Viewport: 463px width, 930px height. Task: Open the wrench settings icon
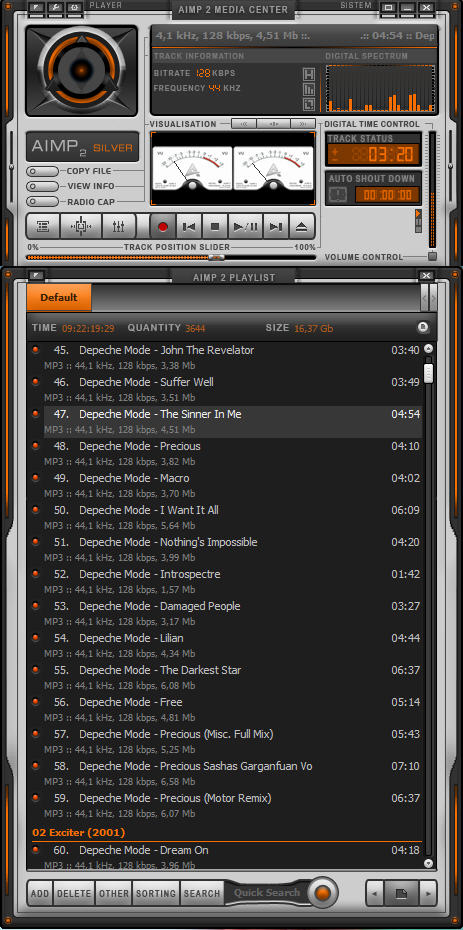56,7
